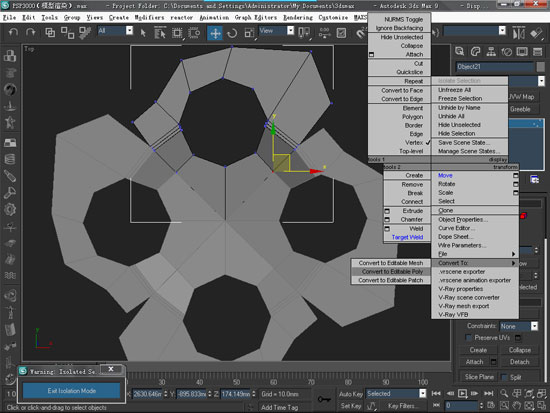
Task: Activate the Select and Rotate tool
Action: point(232,33)
